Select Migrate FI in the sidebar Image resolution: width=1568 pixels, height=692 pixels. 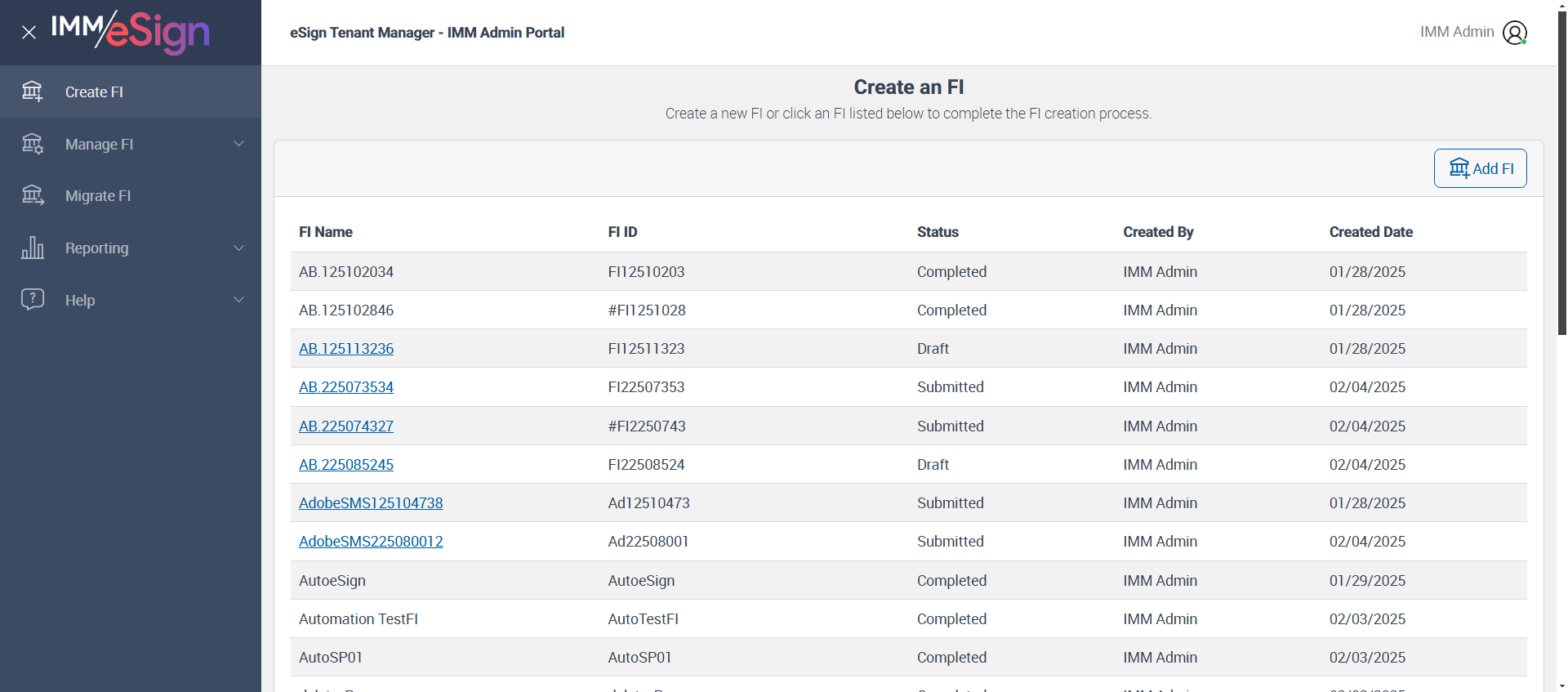98,196
